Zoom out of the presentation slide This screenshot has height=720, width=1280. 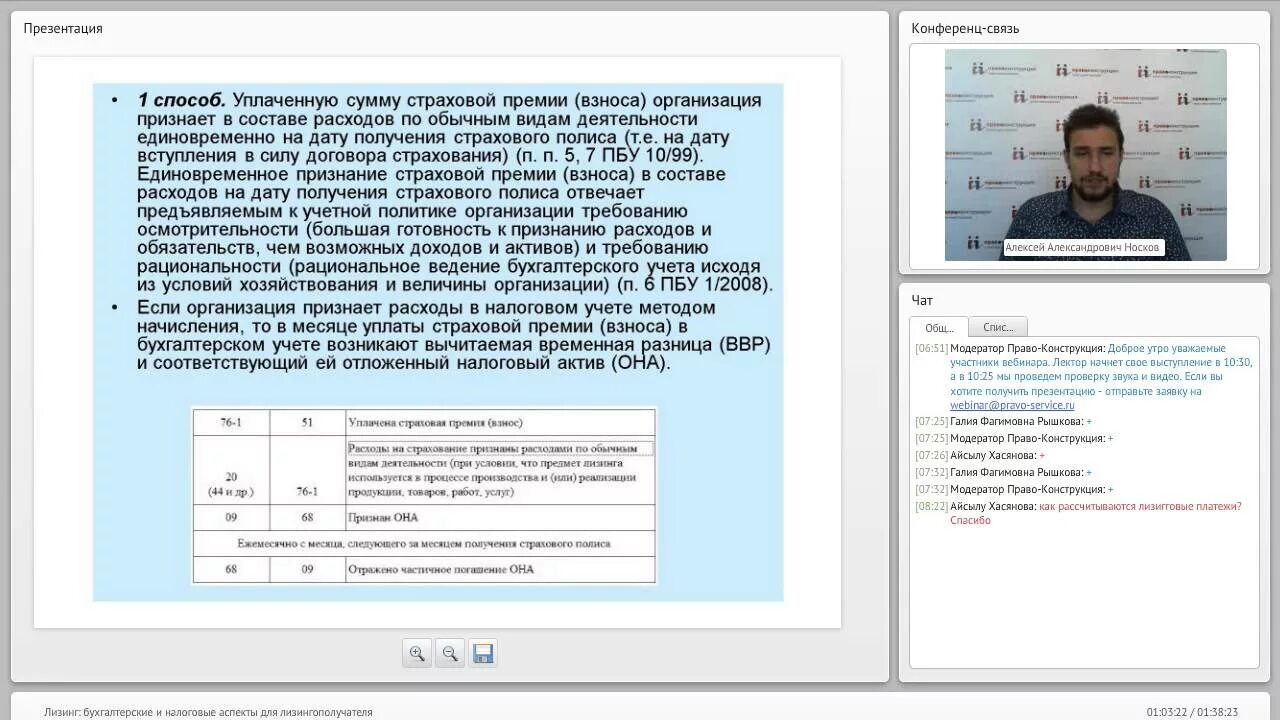(450, 653)
